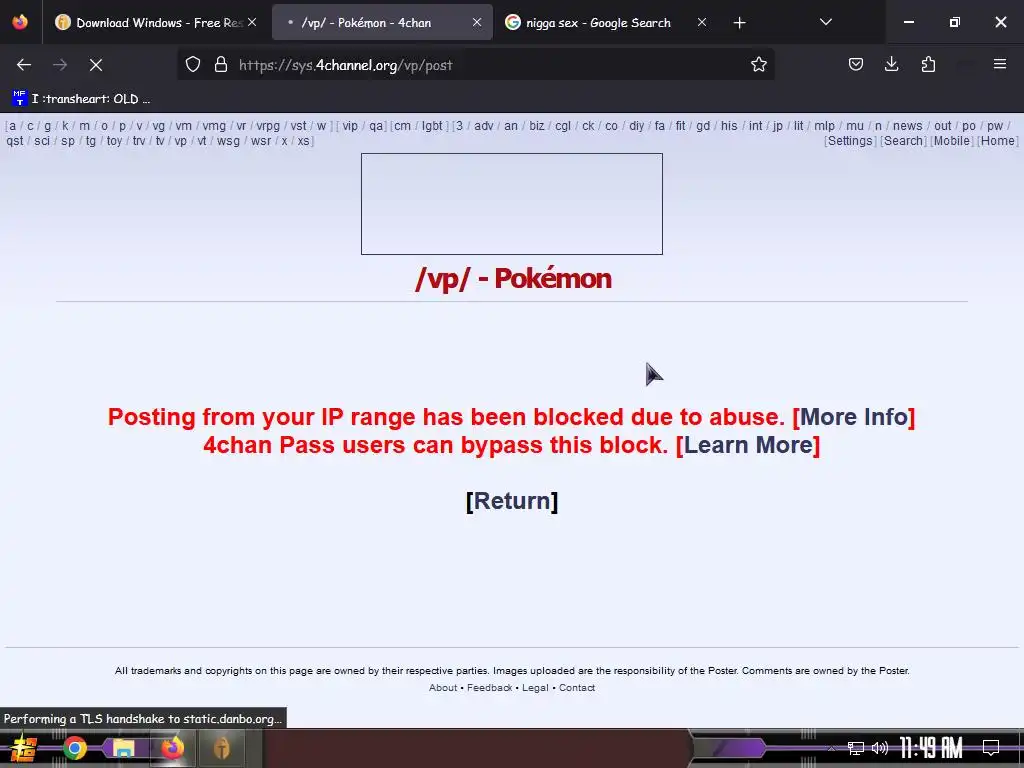Open the footer About link

[x=443, y=688]
